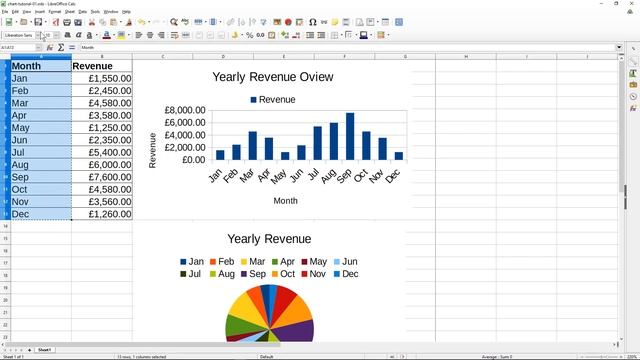Click the formula input line showing Month

(x=347, y=47)
